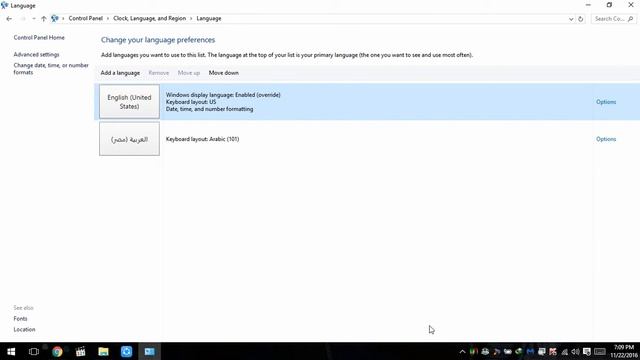Click 'Keyboard layout: US' text

click(x=191, y=102)
